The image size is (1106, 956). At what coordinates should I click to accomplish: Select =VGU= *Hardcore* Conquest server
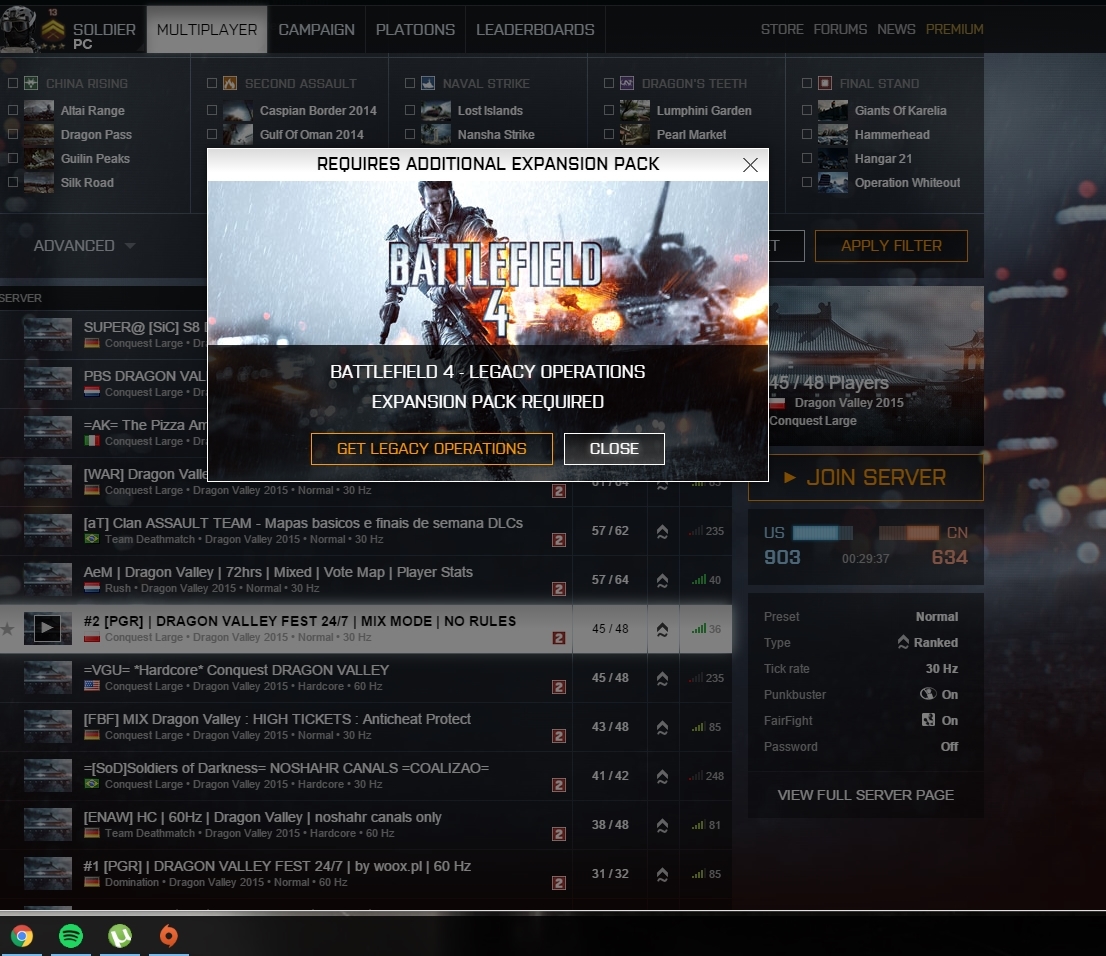point(365,677)
